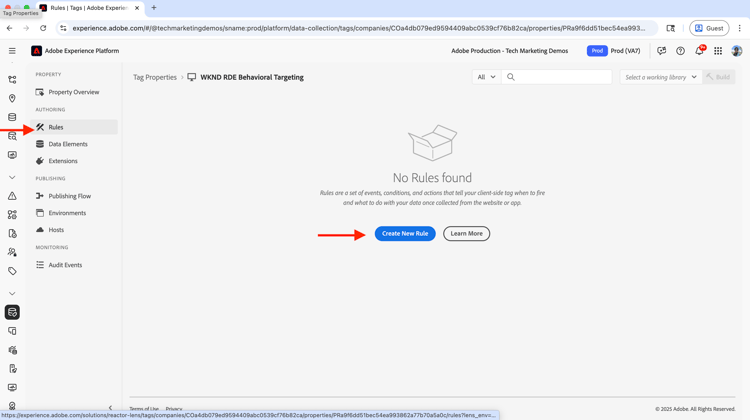Click the search magnifier icon

[510, 77]
